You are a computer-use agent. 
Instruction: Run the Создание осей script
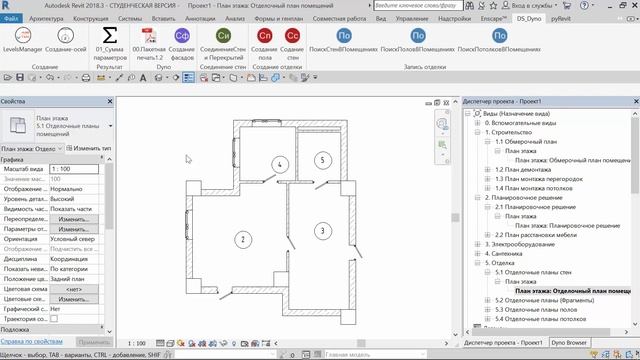[x=65, y=40]
